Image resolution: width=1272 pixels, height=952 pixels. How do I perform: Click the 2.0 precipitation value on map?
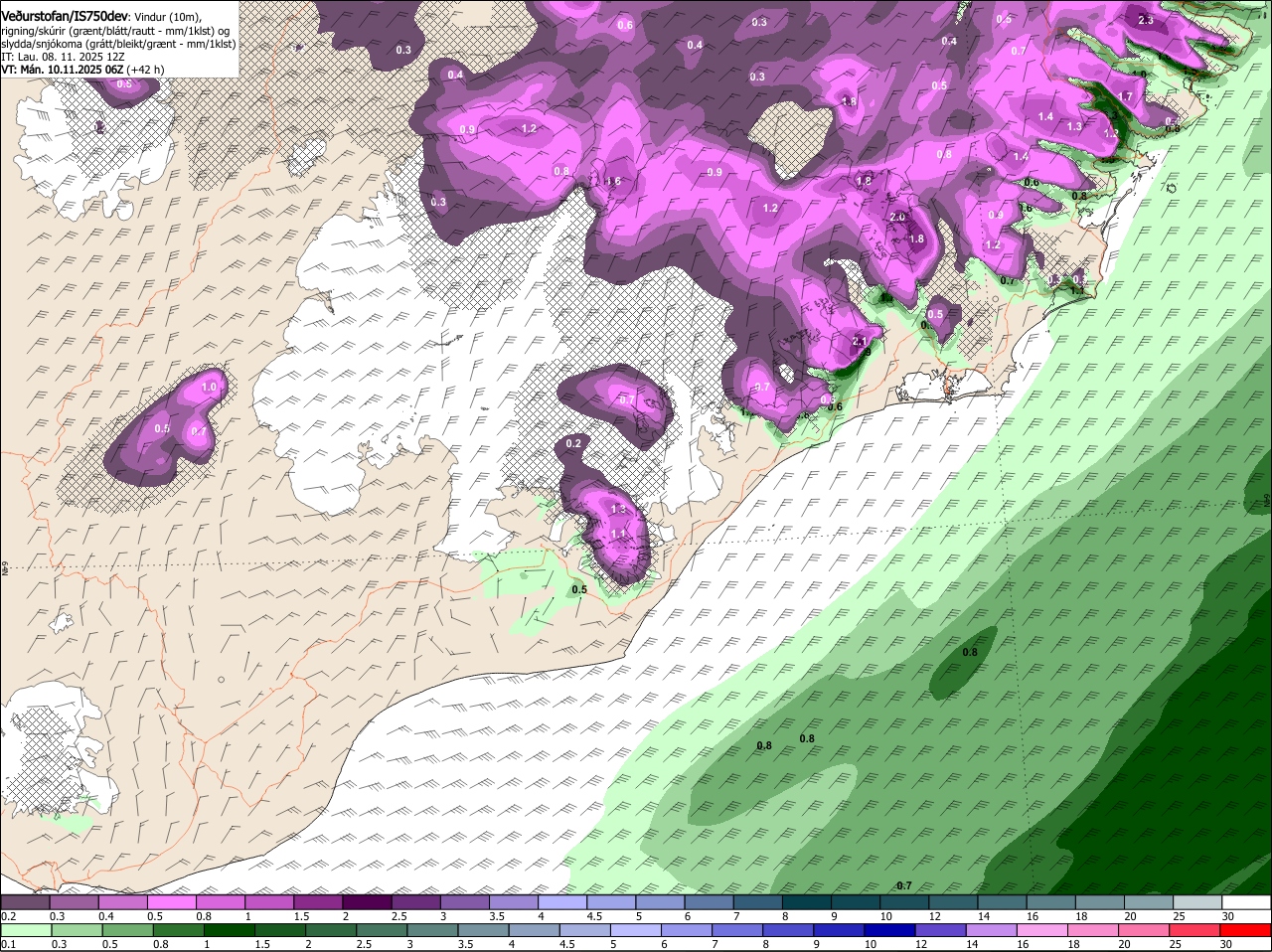coord(897,217)
